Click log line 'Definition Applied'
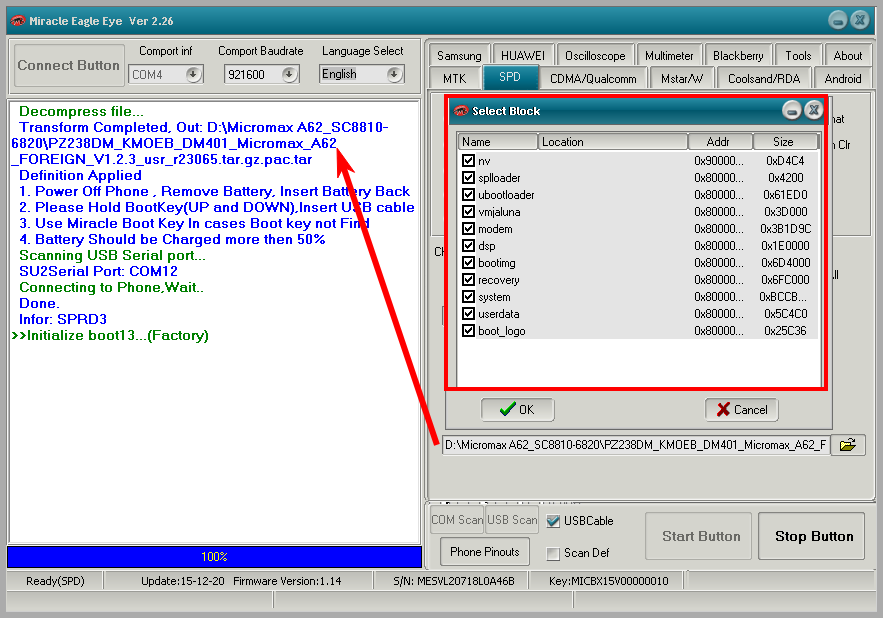This screenshot has height=618, width=883. coord(80,176)
